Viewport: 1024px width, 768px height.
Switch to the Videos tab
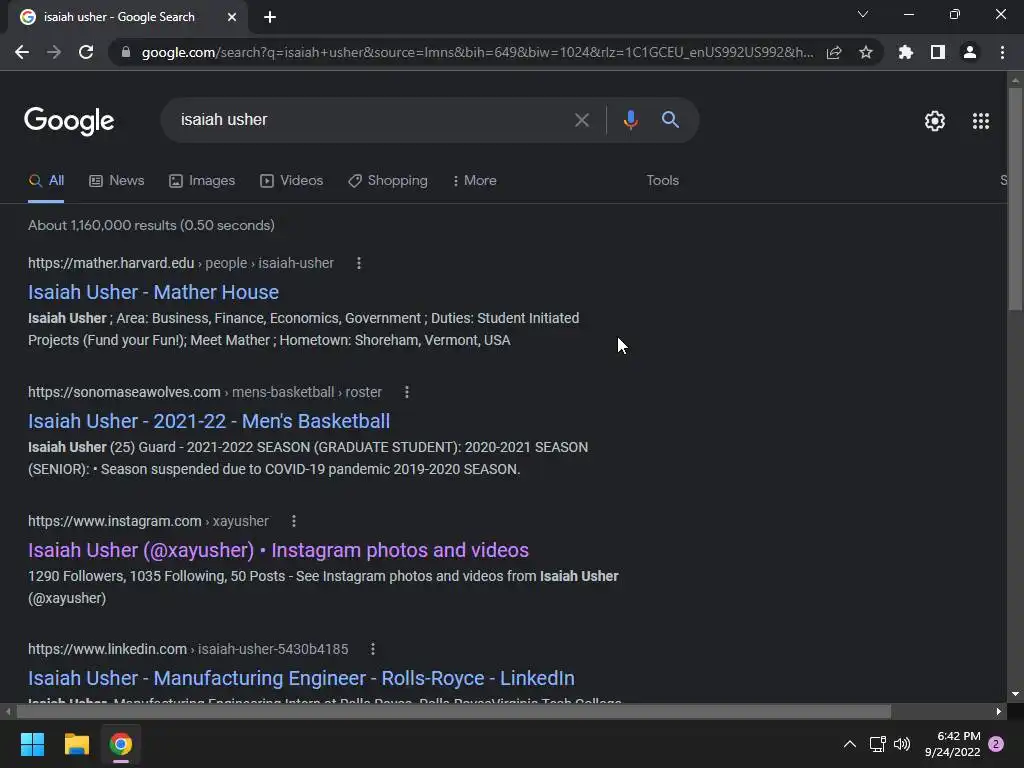point(291,180)
